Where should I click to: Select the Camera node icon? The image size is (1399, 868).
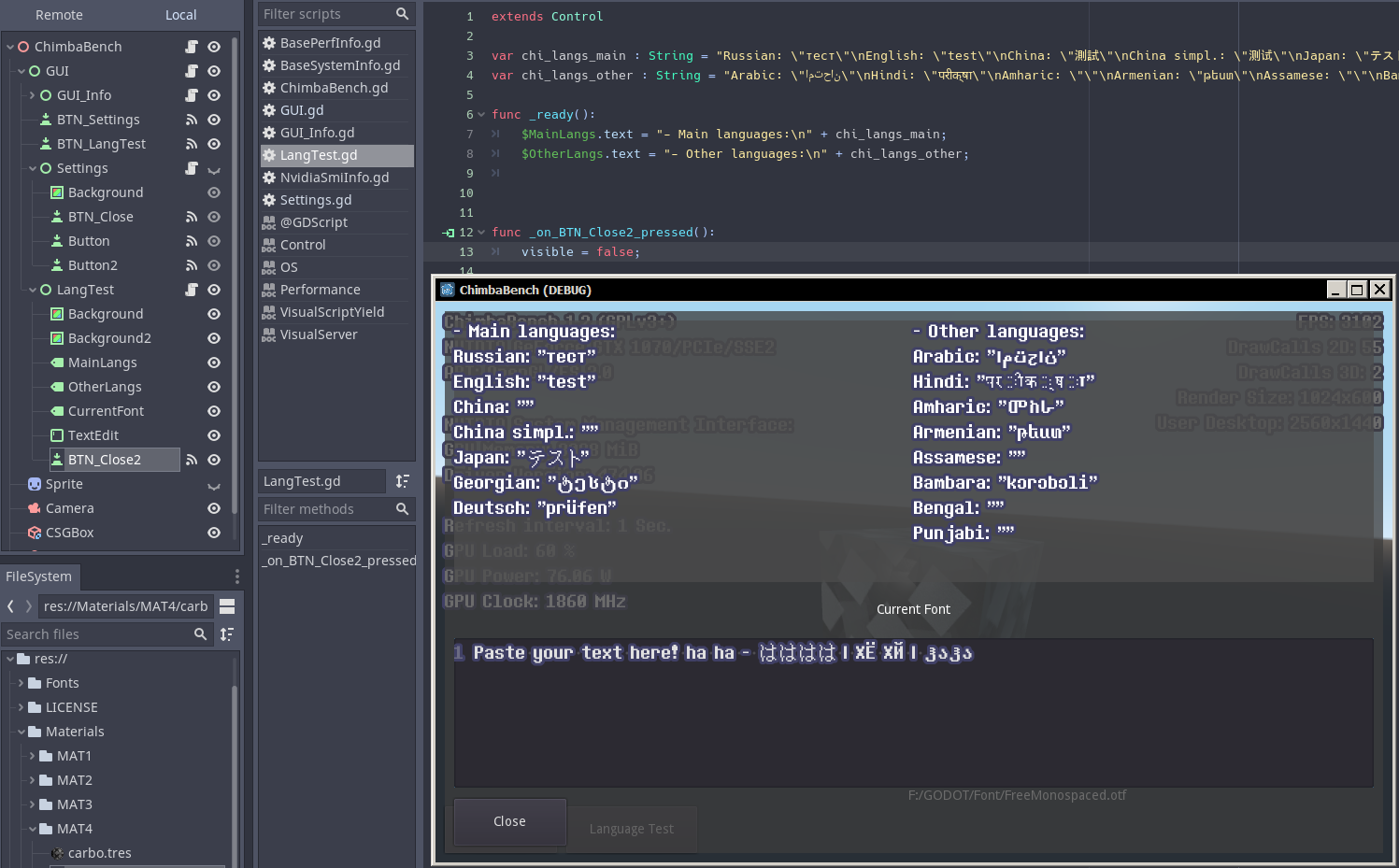35,508
